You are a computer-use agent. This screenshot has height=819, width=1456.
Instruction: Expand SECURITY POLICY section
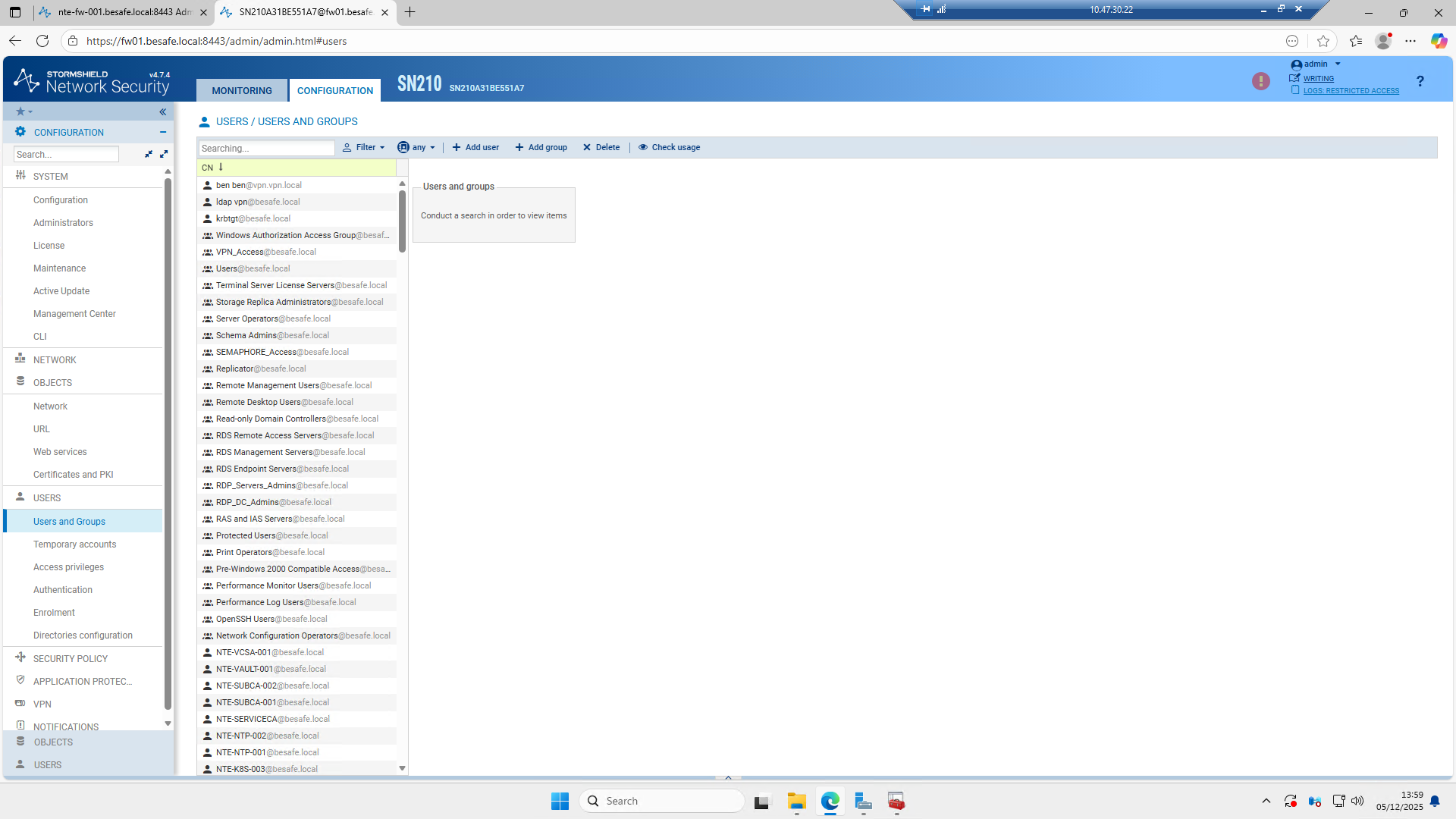coord(70,659)
